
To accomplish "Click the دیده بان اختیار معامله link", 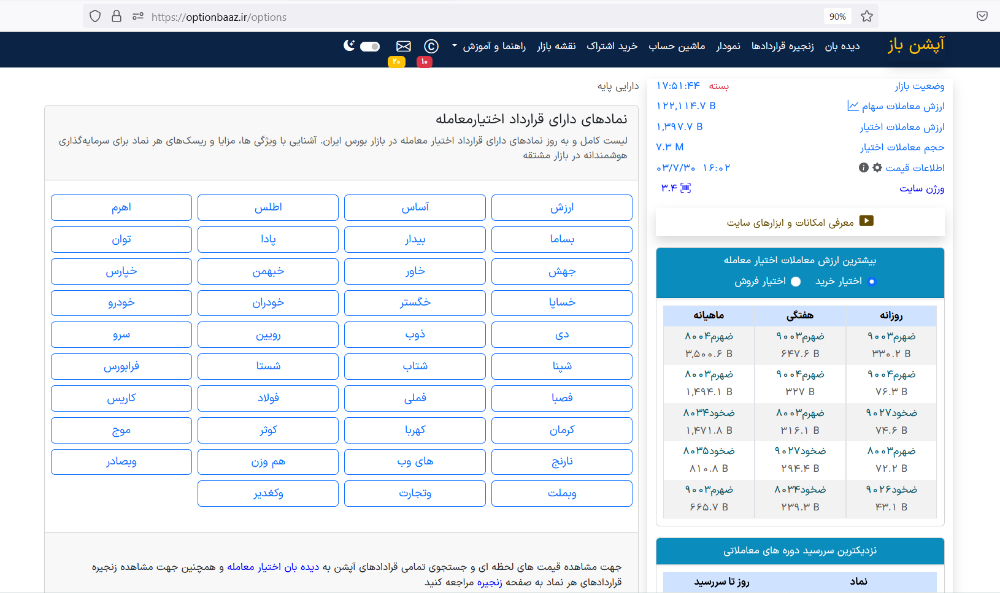I will click(x=273, y=567).
